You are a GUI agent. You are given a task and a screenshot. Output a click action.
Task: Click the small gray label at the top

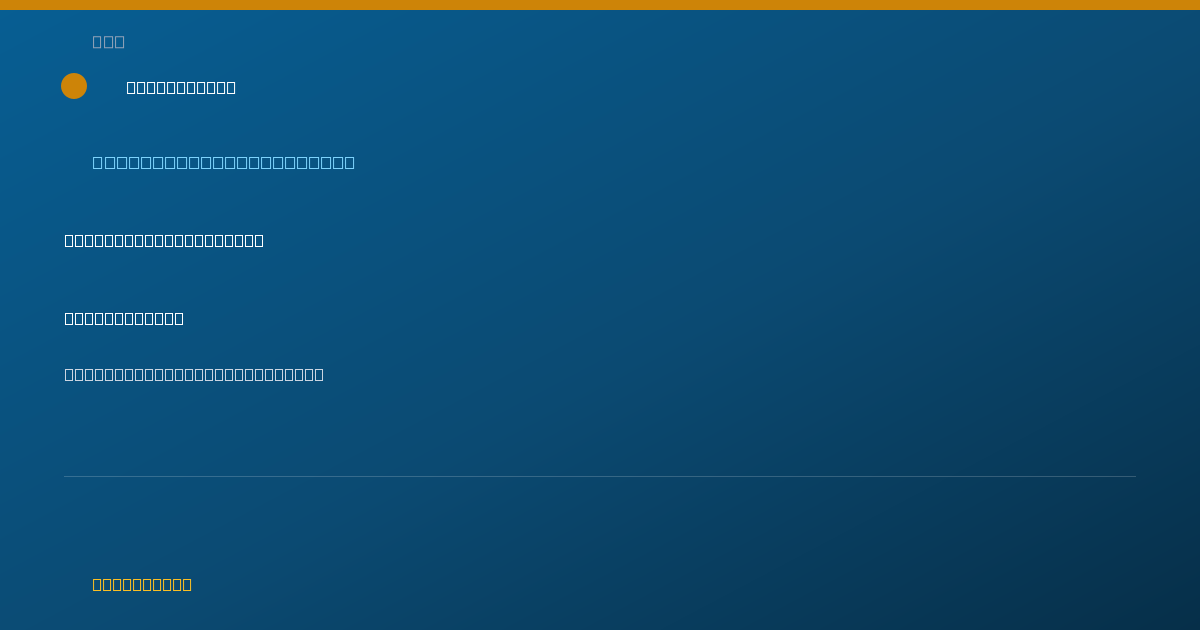pos(108,41)
